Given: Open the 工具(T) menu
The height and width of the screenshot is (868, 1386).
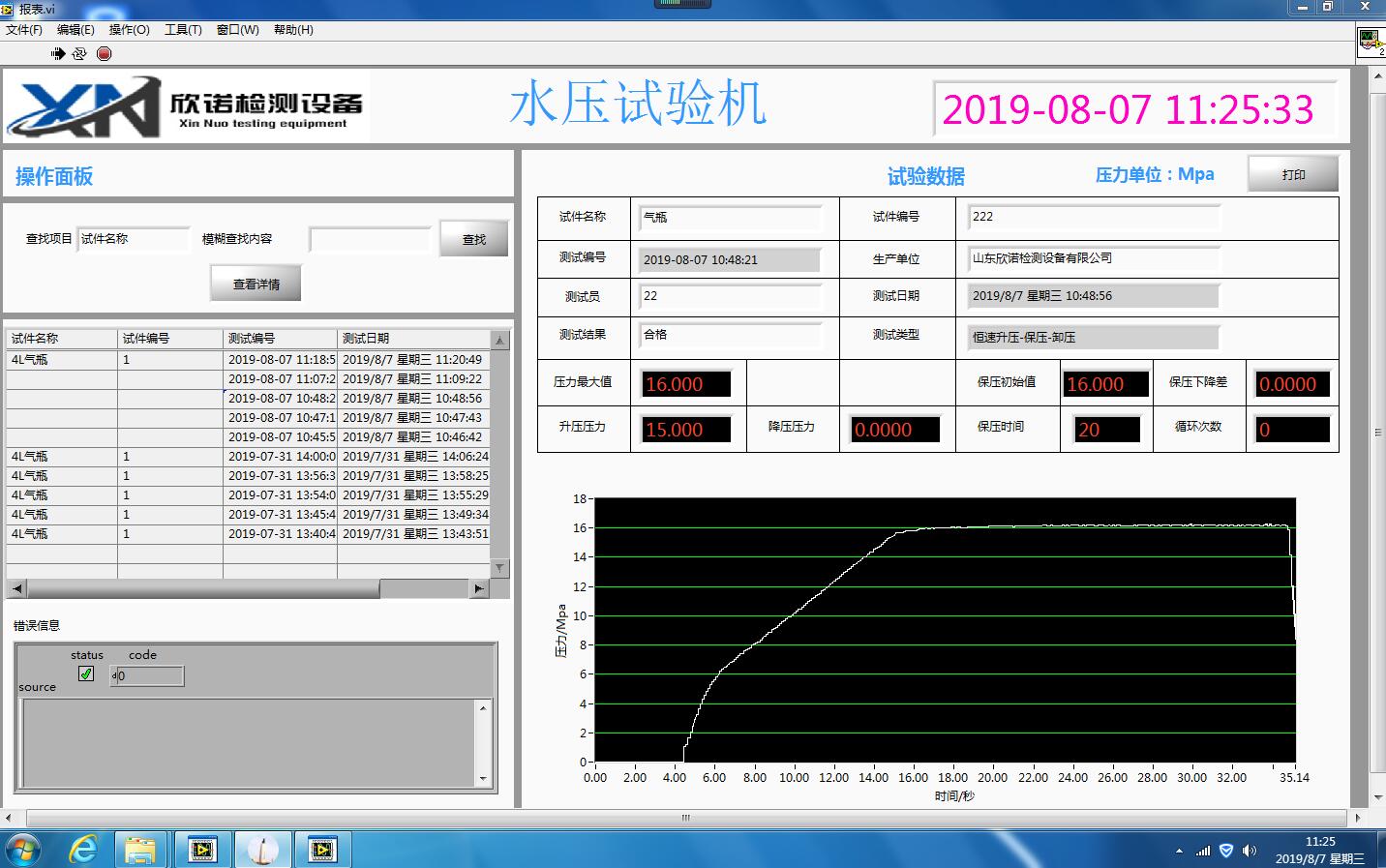Looking at the screenshot, I should coord(183,30).
